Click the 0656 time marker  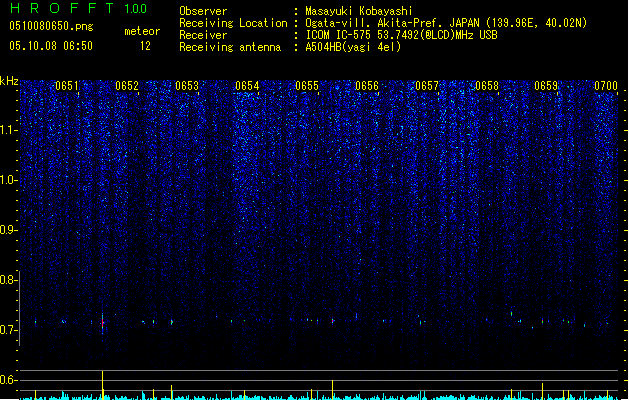[367, 86]
